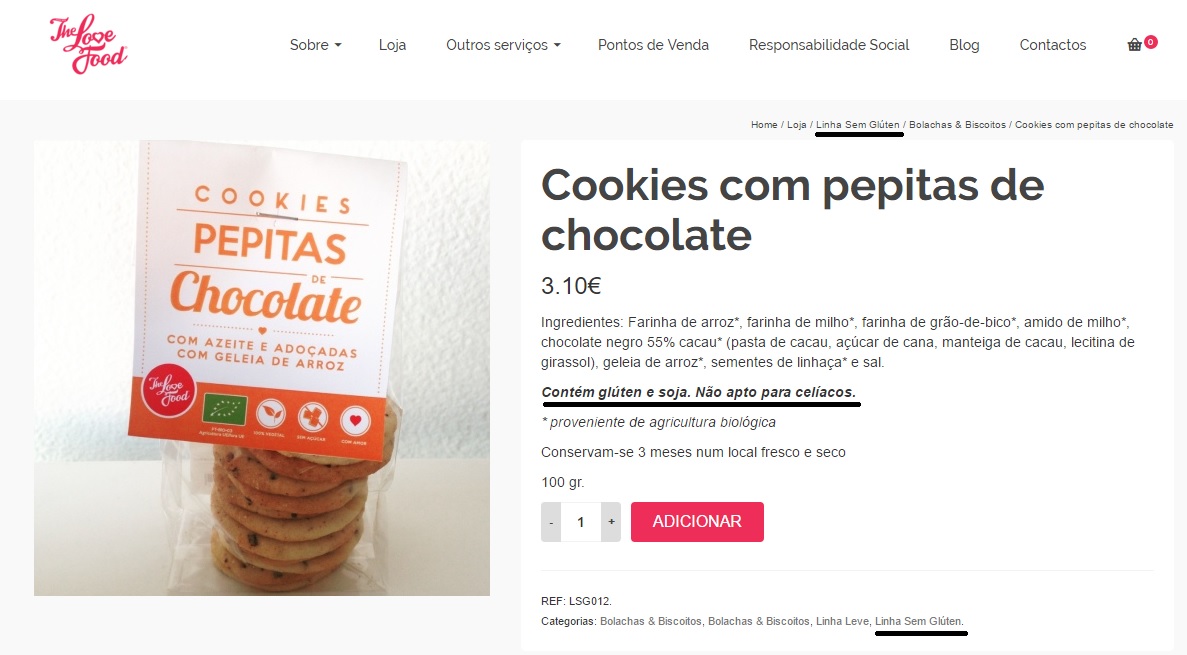Open Linha Sem Glúten breadcrumb link
1187x655 pixels.
(858, 125)
